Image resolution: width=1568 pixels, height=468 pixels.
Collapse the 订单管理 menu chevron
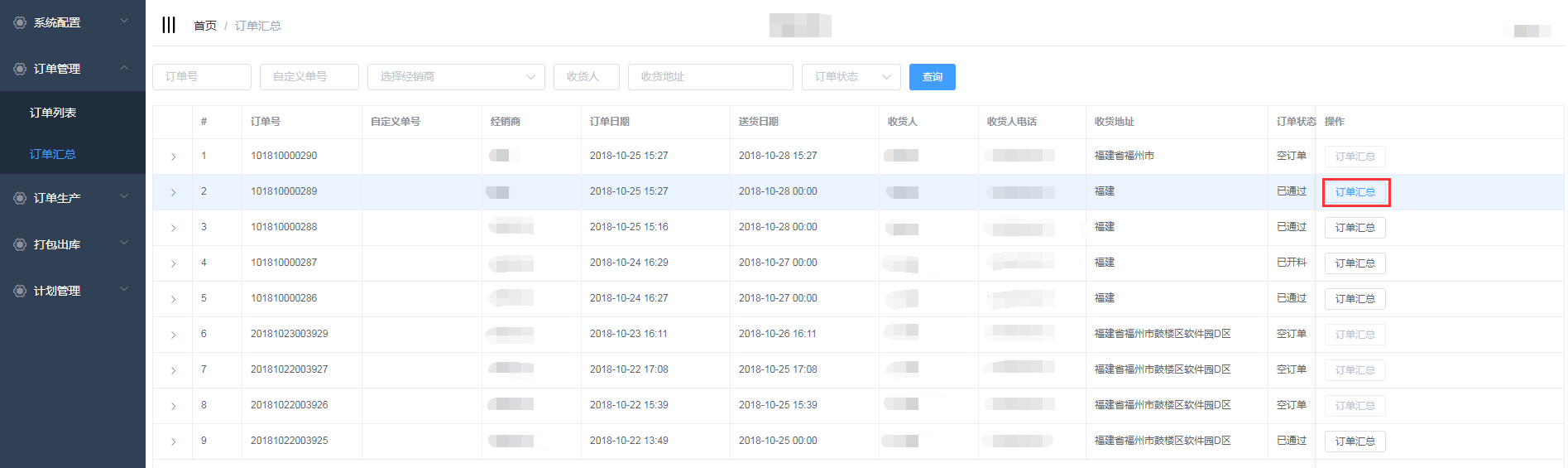click(124, 68)
